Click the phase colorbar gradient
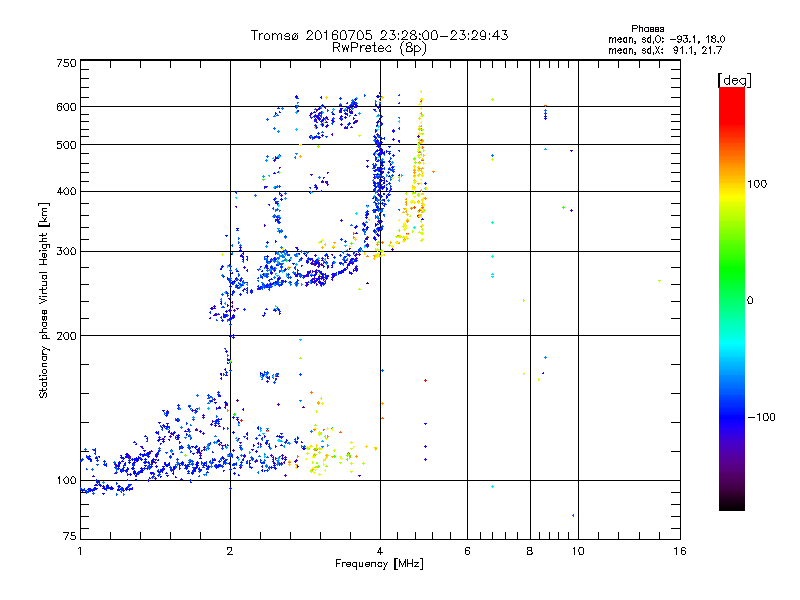The width and height of the screenshot is (800, 600). (732, 298)
